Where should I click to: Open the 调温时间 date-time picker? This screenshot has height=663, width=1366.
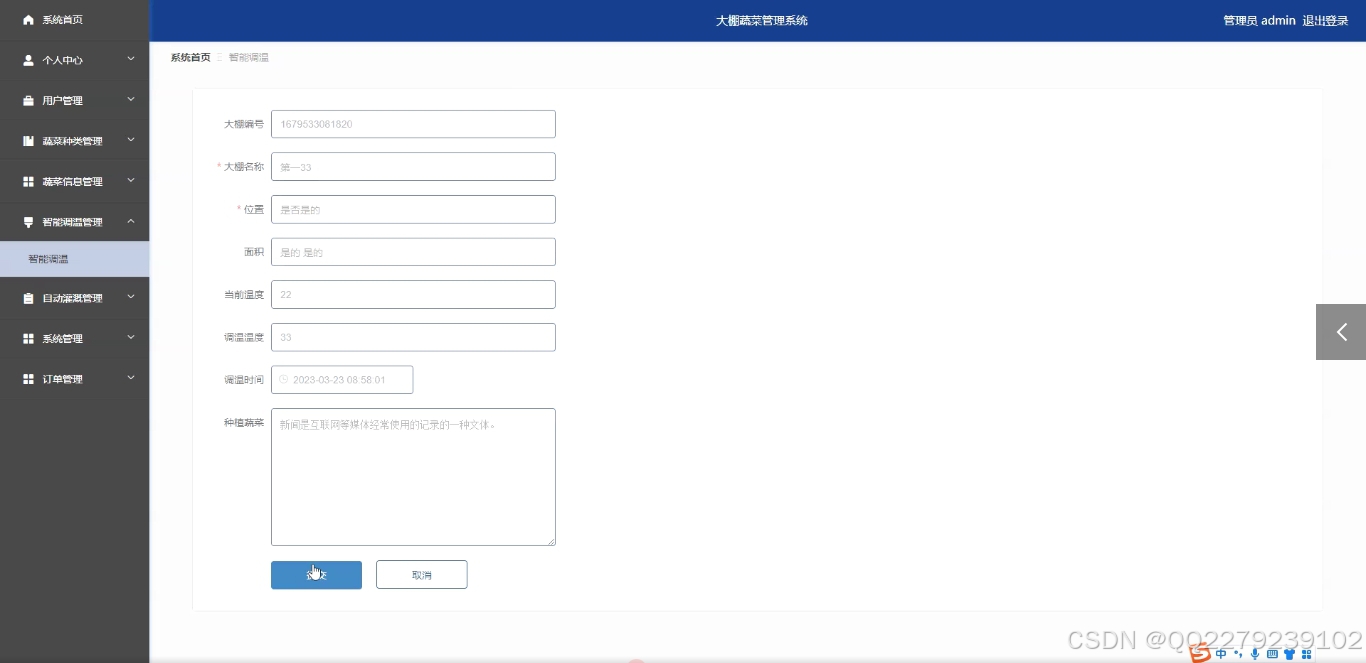click(342, 380)
